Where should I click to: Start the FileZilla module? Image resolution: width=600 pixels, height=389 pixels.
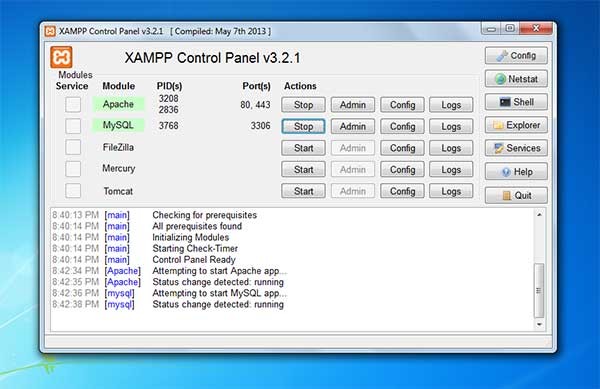pos(303,148)
